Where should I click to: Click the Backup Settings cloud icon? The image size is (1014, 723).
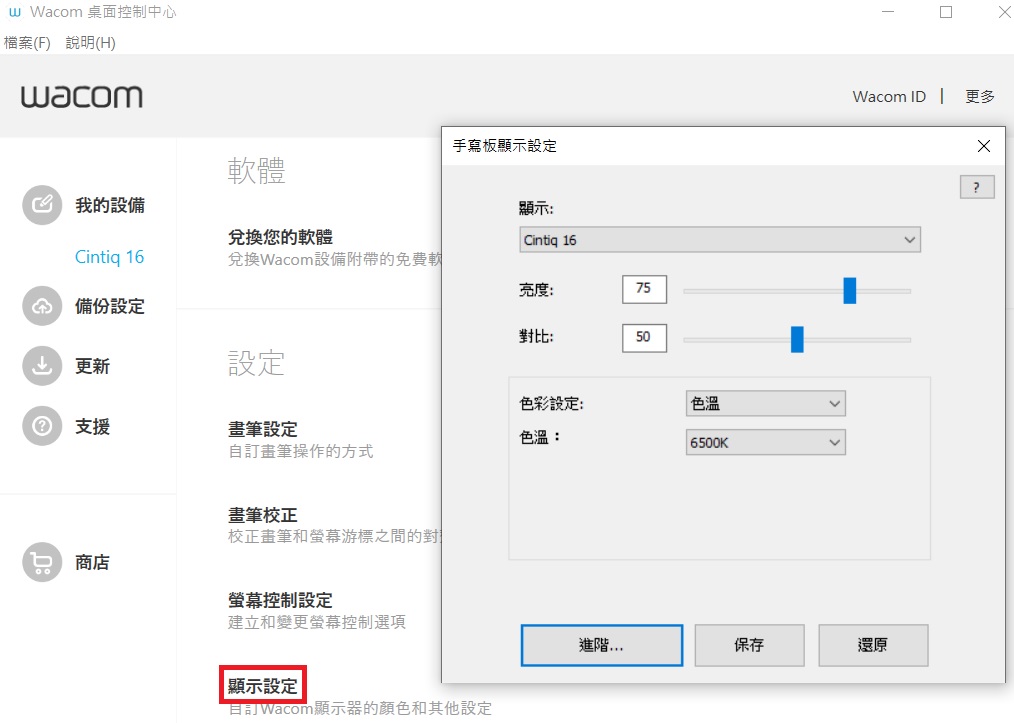[42, 306]
